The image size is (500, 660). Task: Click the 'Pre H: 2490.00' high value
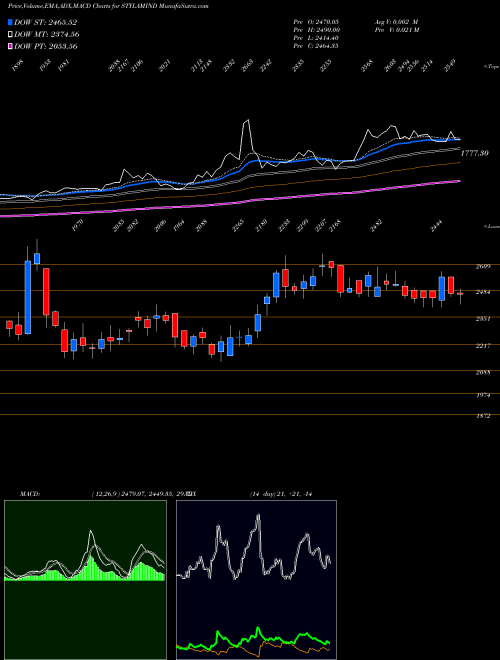(316, 30)
